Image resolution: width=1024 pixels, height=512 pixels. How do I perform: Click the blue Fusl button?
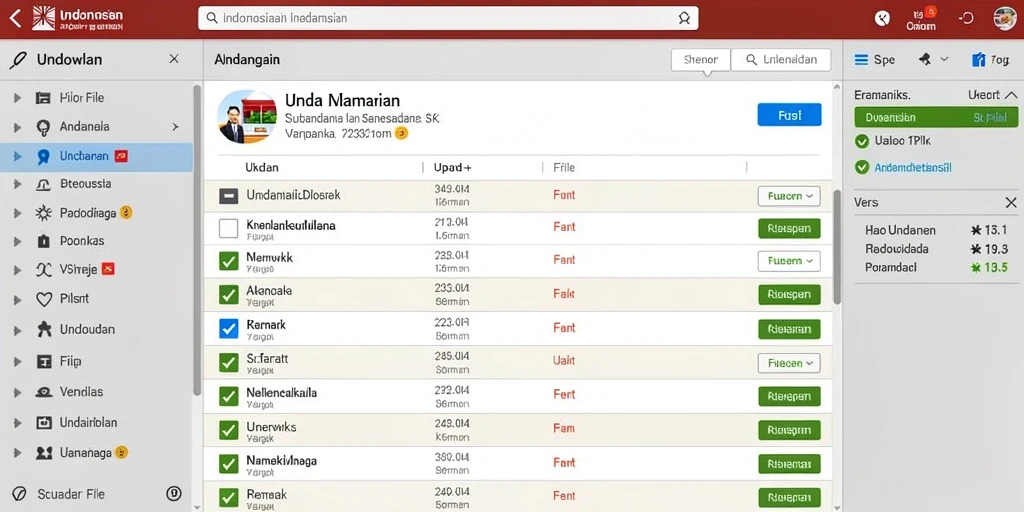click(x=789, y=115)
